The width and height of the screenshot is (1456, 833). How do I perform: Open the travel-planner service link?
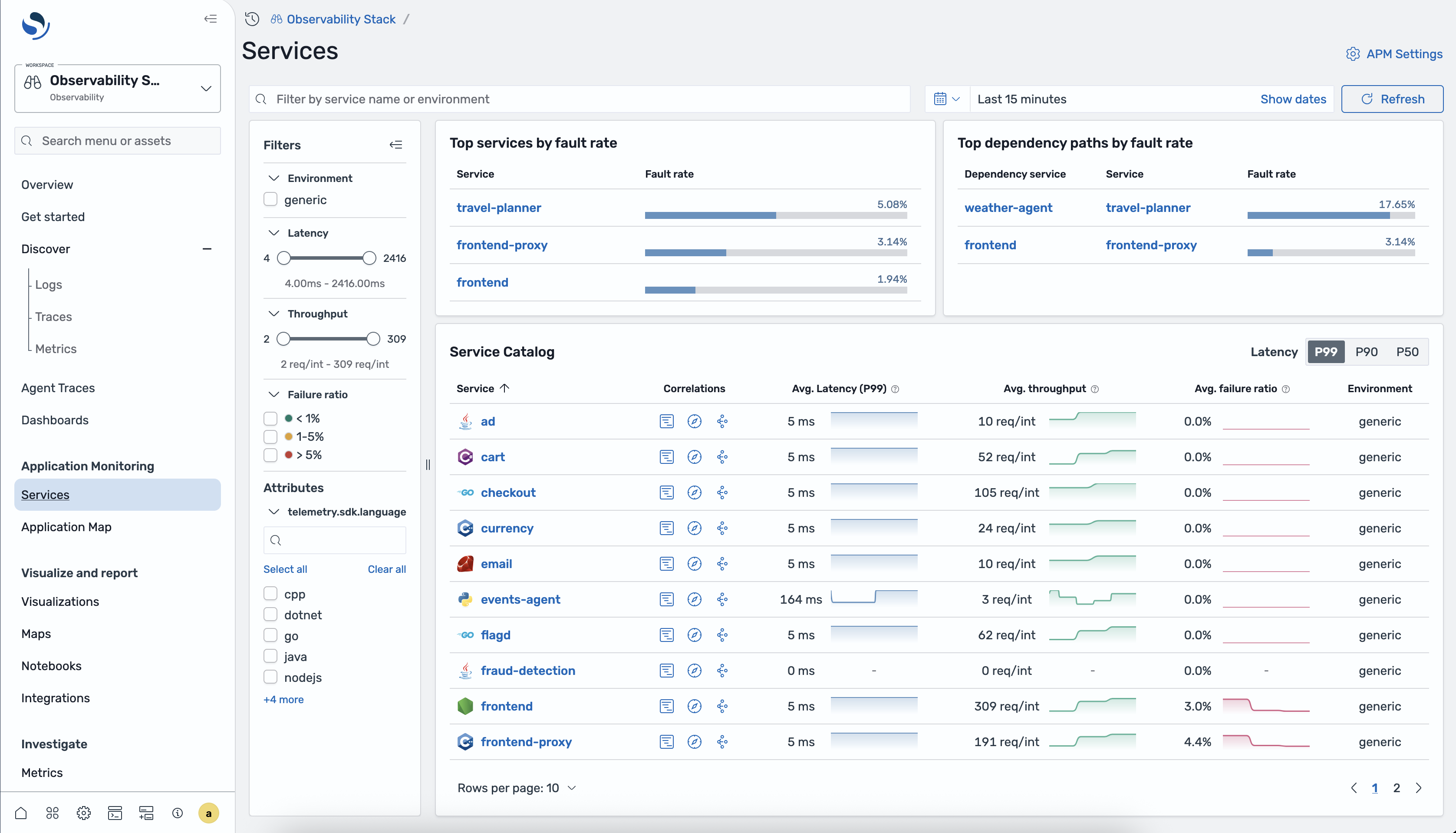(x=498, y=207)
